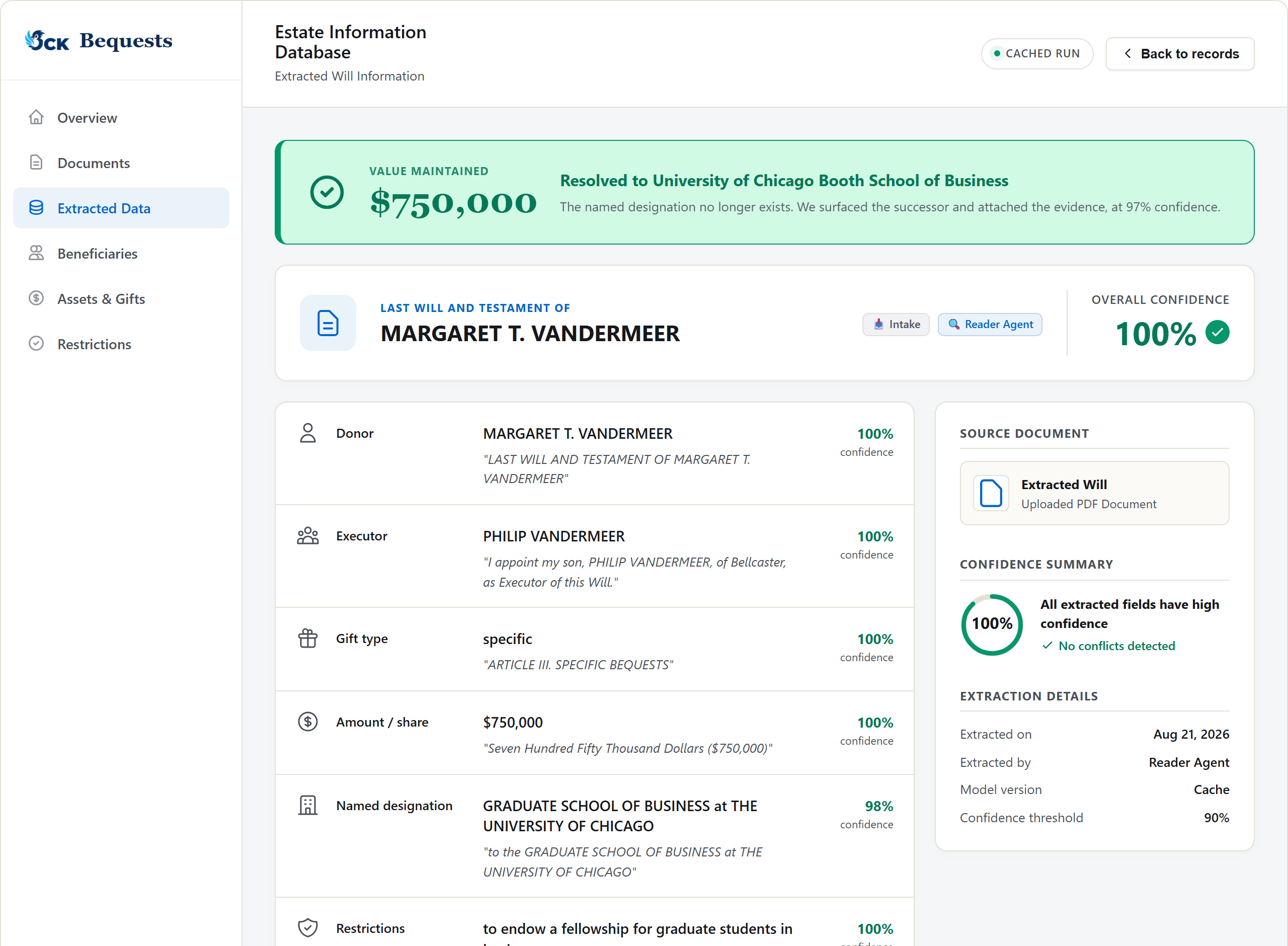Viewport: 1288px width, 946px height.
Task: Click the green check beside overall confidence
Action: (1218, 333)
